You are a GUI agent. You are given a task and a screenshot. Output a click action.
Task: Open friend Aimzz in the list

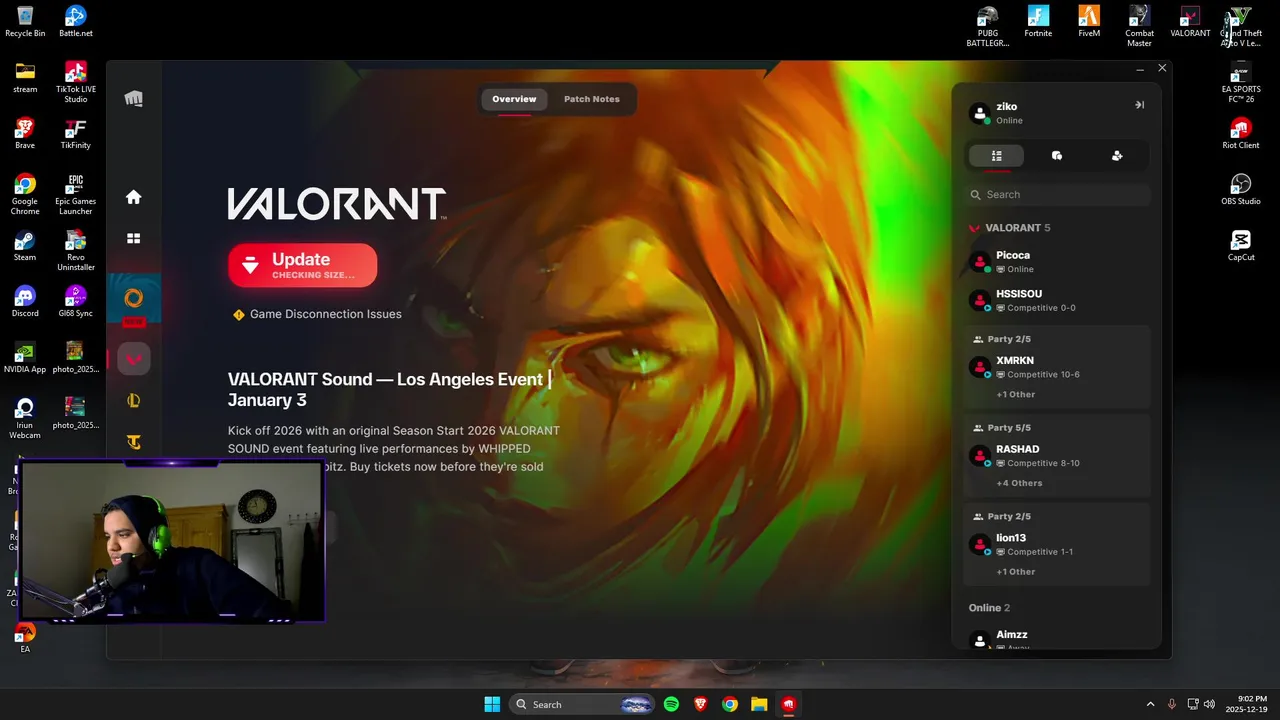coord(1057,639)
